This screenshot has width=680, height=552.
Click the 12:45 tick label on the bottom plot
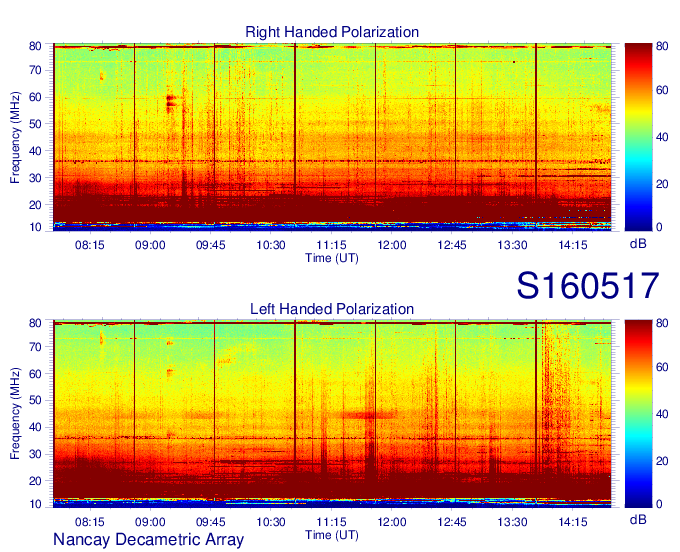(x=452, y=522)
